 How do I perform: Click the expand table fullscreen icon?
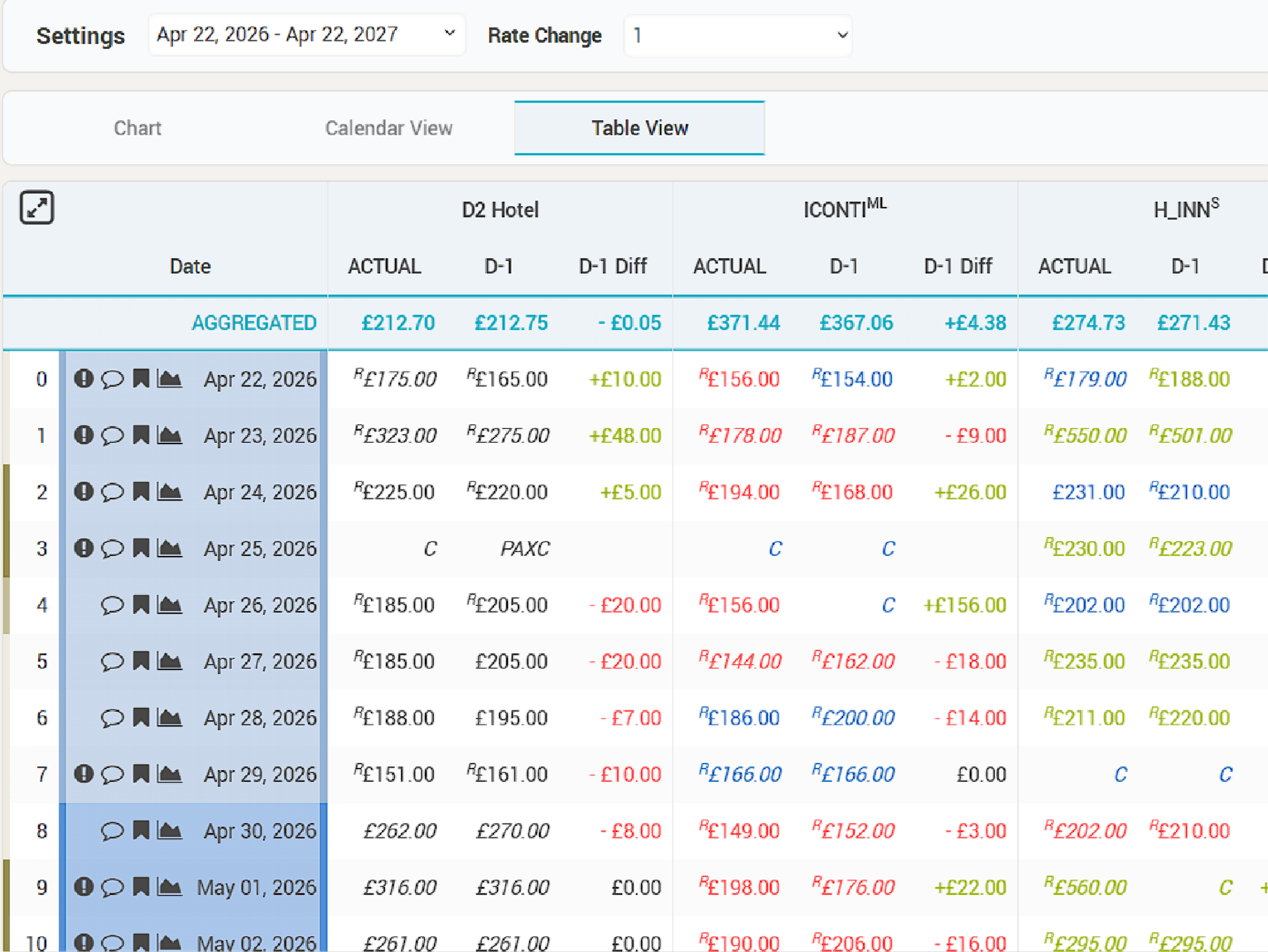[x=37, y=208]
